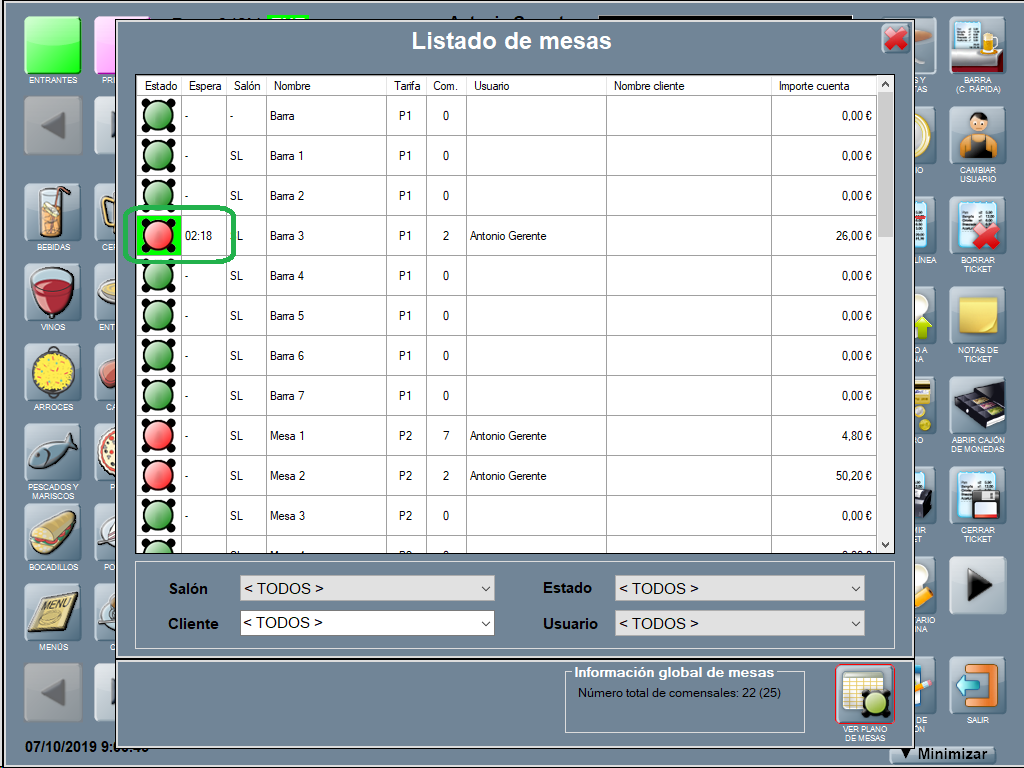1024x768 pixels.
Task: Open the Cliente combo box
Action: (367, 623)
